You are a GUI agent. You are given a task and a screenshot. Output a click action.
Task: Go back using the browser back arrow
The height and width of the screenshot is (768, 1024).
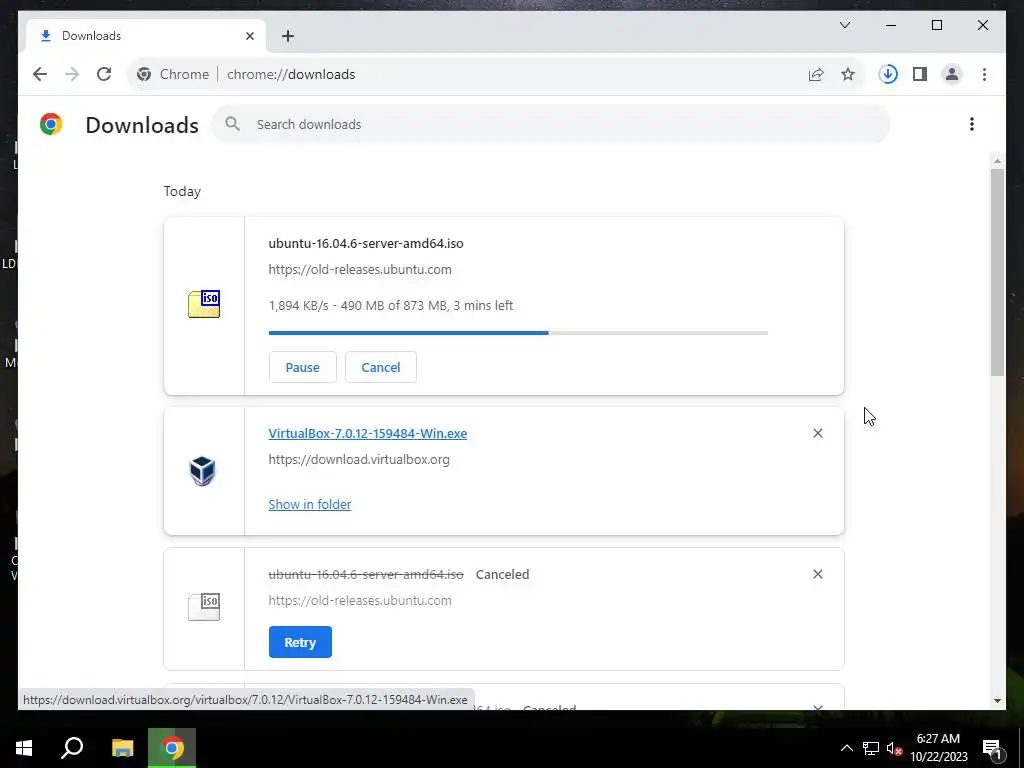click(40, 74)
